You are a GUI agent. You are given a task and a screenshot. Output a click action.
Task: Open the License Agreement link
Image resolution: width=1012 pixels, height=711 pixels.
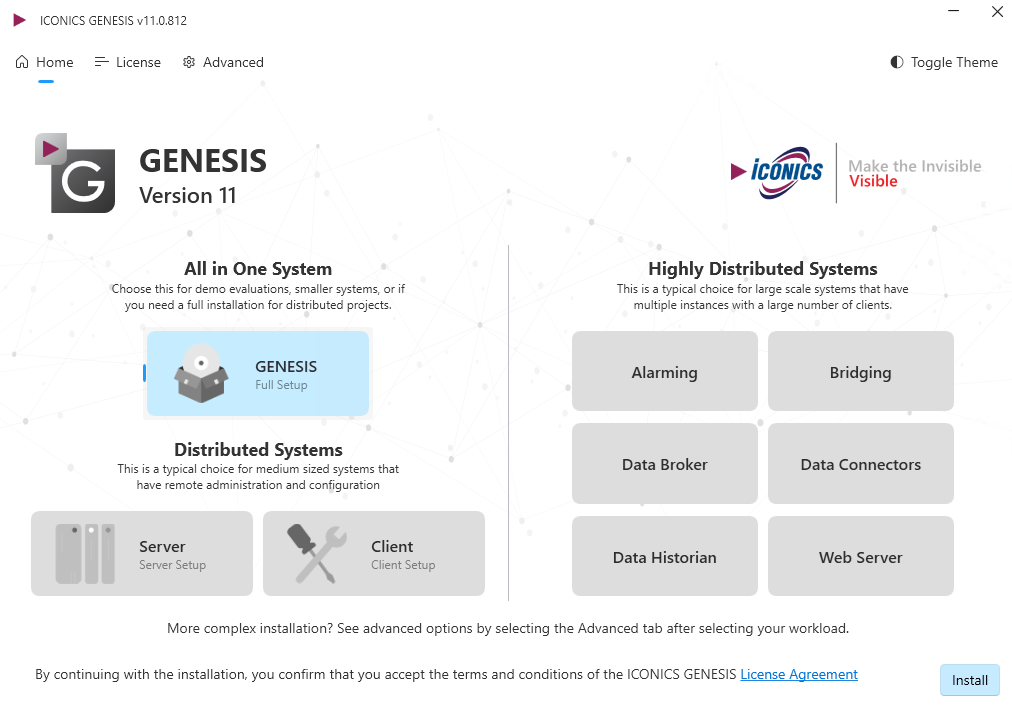click(x=799, y=674)
